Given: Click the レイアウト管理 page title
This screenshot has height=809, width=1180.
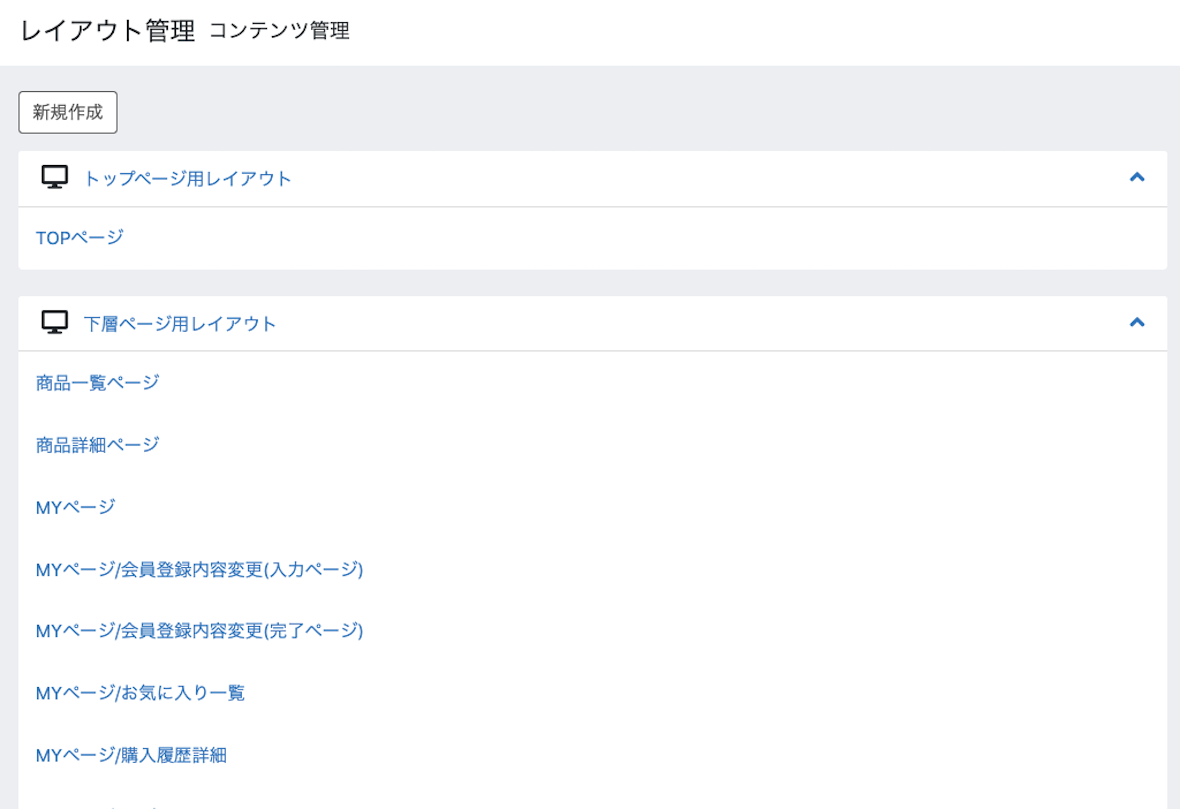Looking at the screenshot, I should point(107,31).
